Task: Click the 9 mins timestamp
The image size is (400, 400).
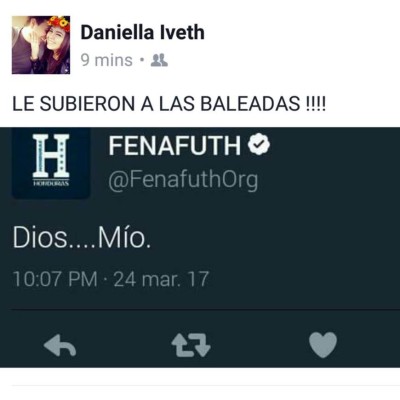Action: tap(107, 60)
